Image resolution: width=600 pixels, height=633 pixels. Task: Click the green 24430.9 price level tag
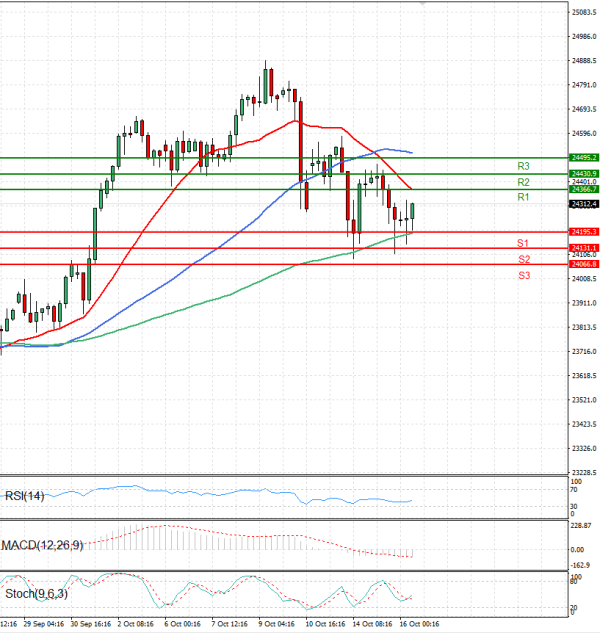556,173
